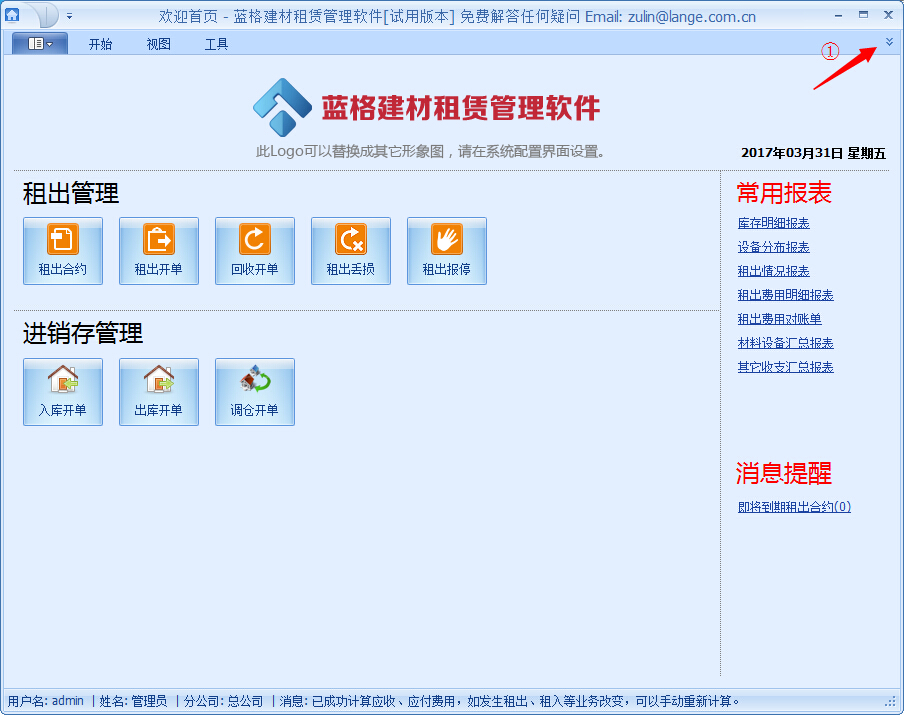Expand the ribbon using the double chevron
The image size is (904, 715).
click(x=889, y=42)
